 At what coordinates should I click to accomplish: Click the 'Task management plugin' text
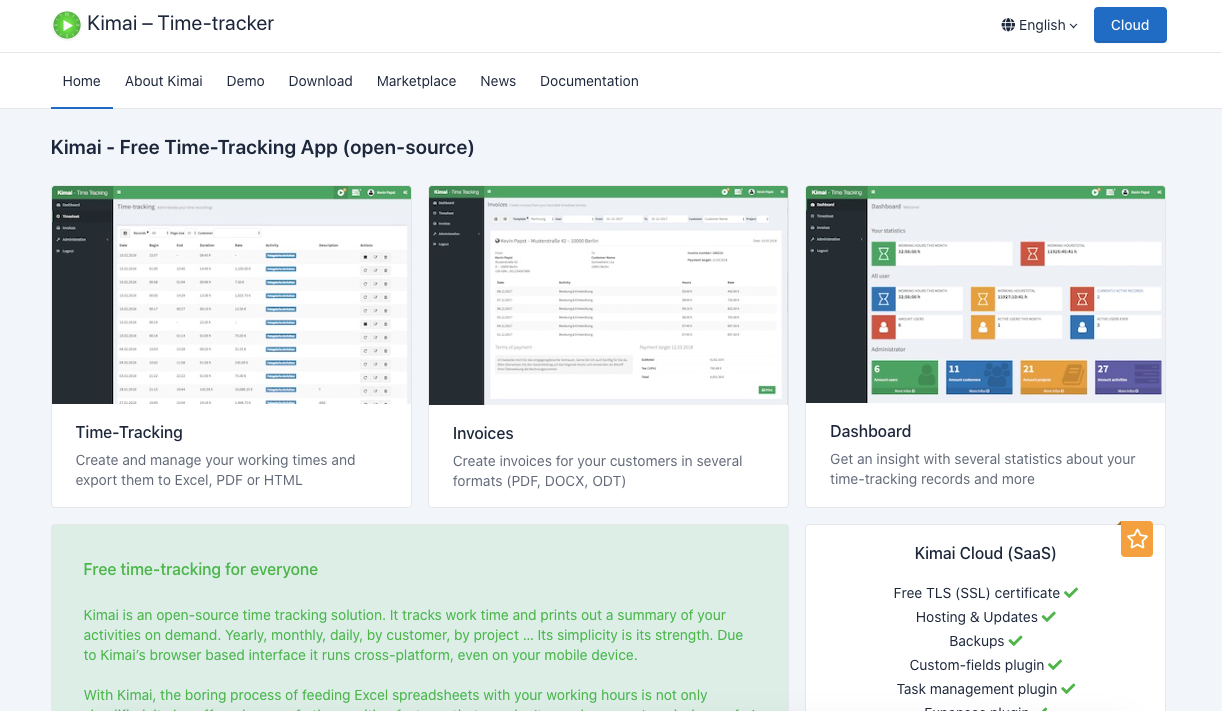click(x=977, y=689)
